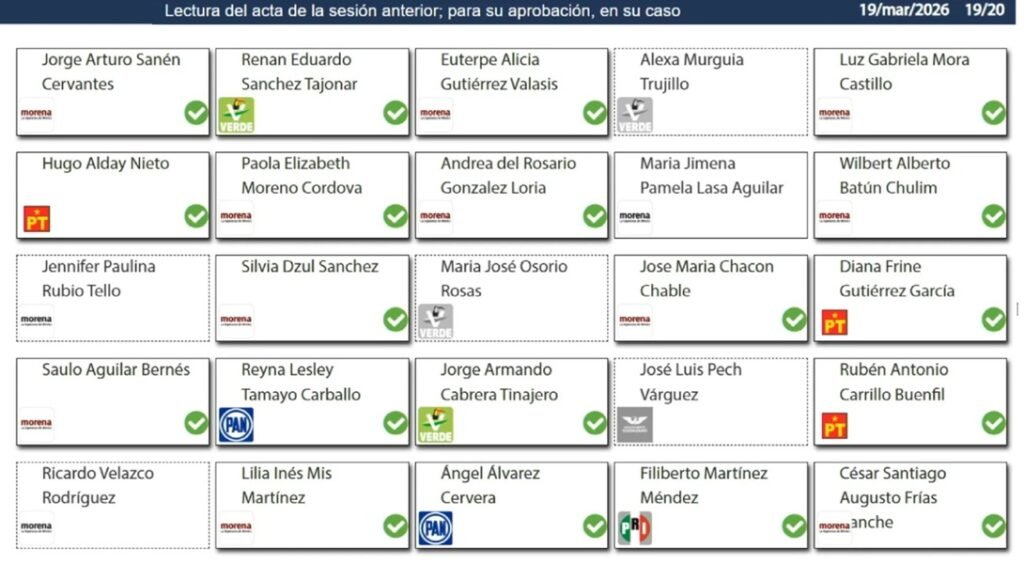Click the PRI logo on Filiberto Martínez's card

635,528
